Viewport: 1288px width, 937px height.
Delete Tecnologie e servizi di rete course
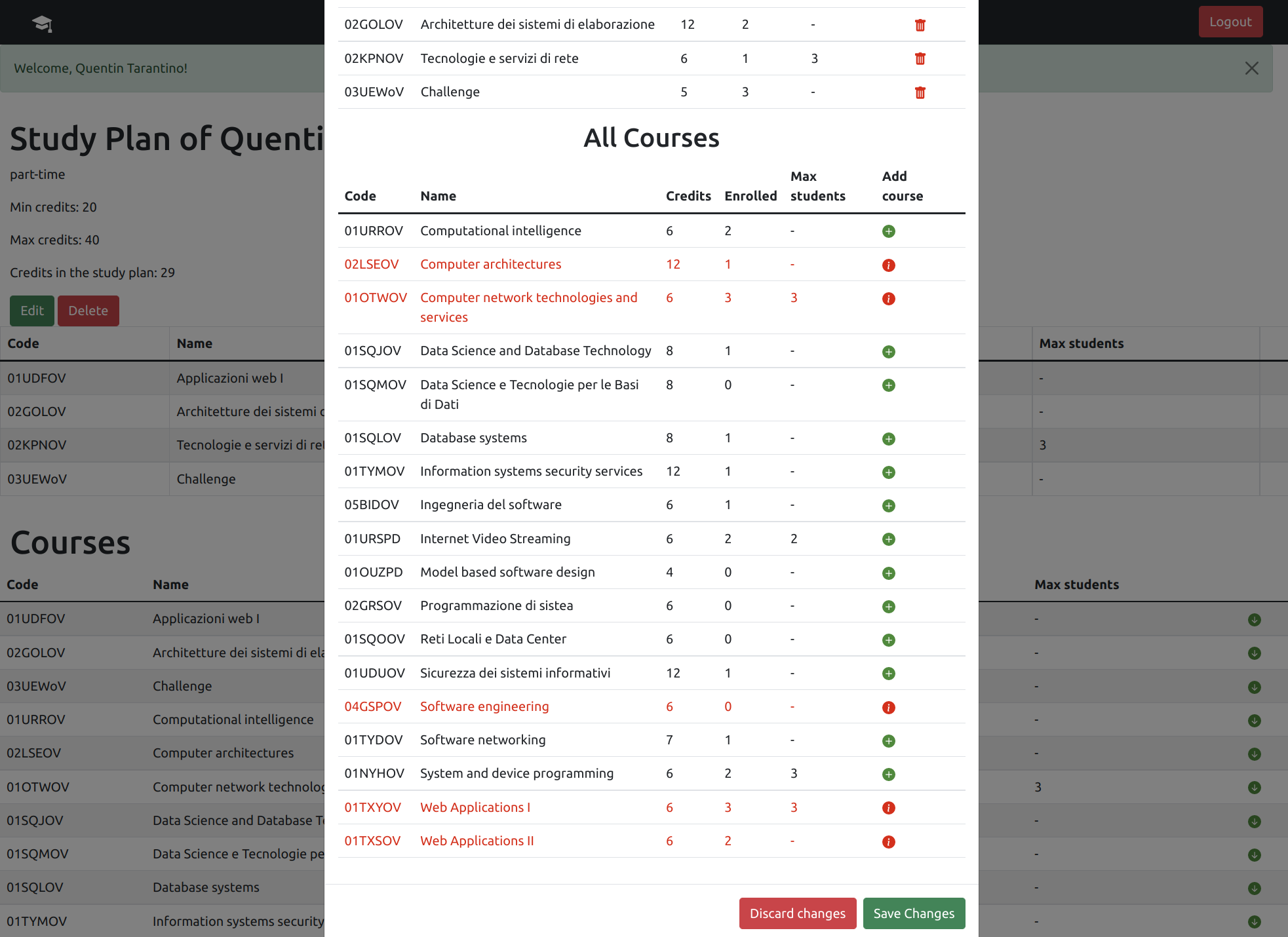(x=920, y=59)
